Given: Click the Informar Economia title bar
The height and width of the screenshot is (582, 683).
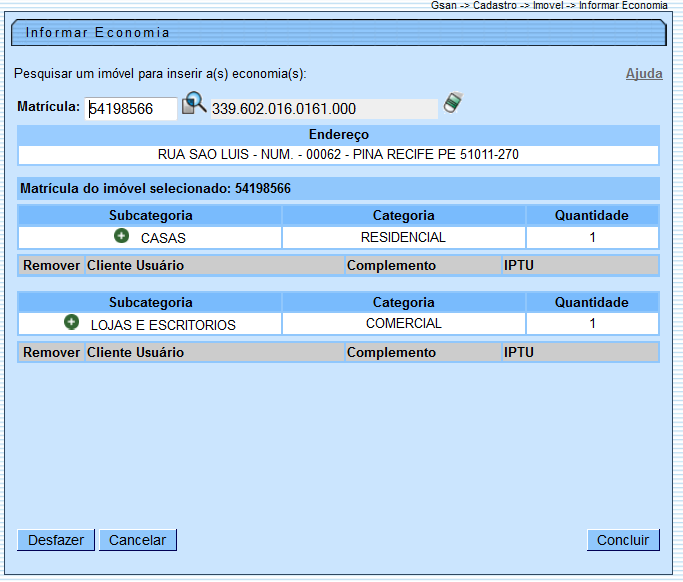Looking at the screenshot, I should [338, 33].
